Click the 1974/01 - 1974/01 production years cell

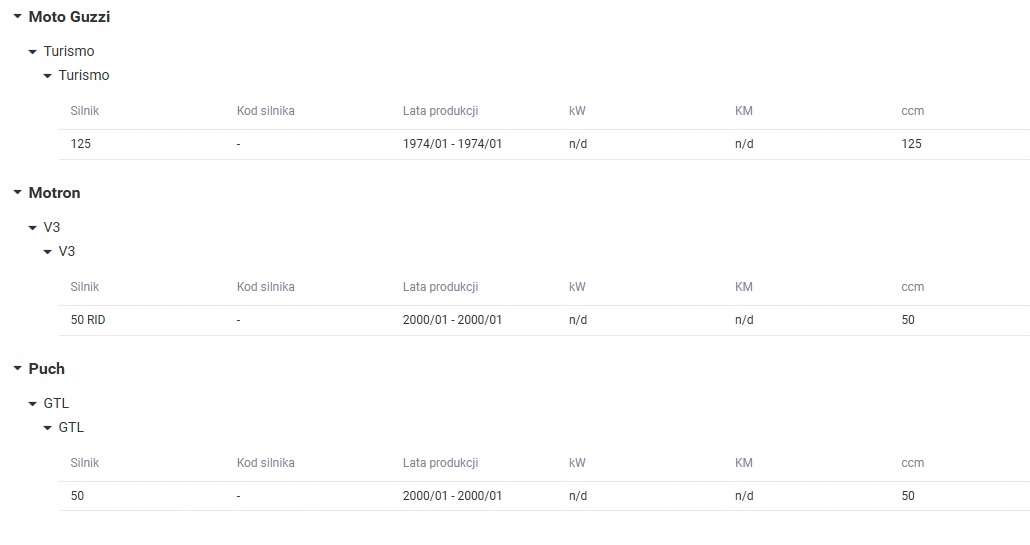[x=452, y=144]
